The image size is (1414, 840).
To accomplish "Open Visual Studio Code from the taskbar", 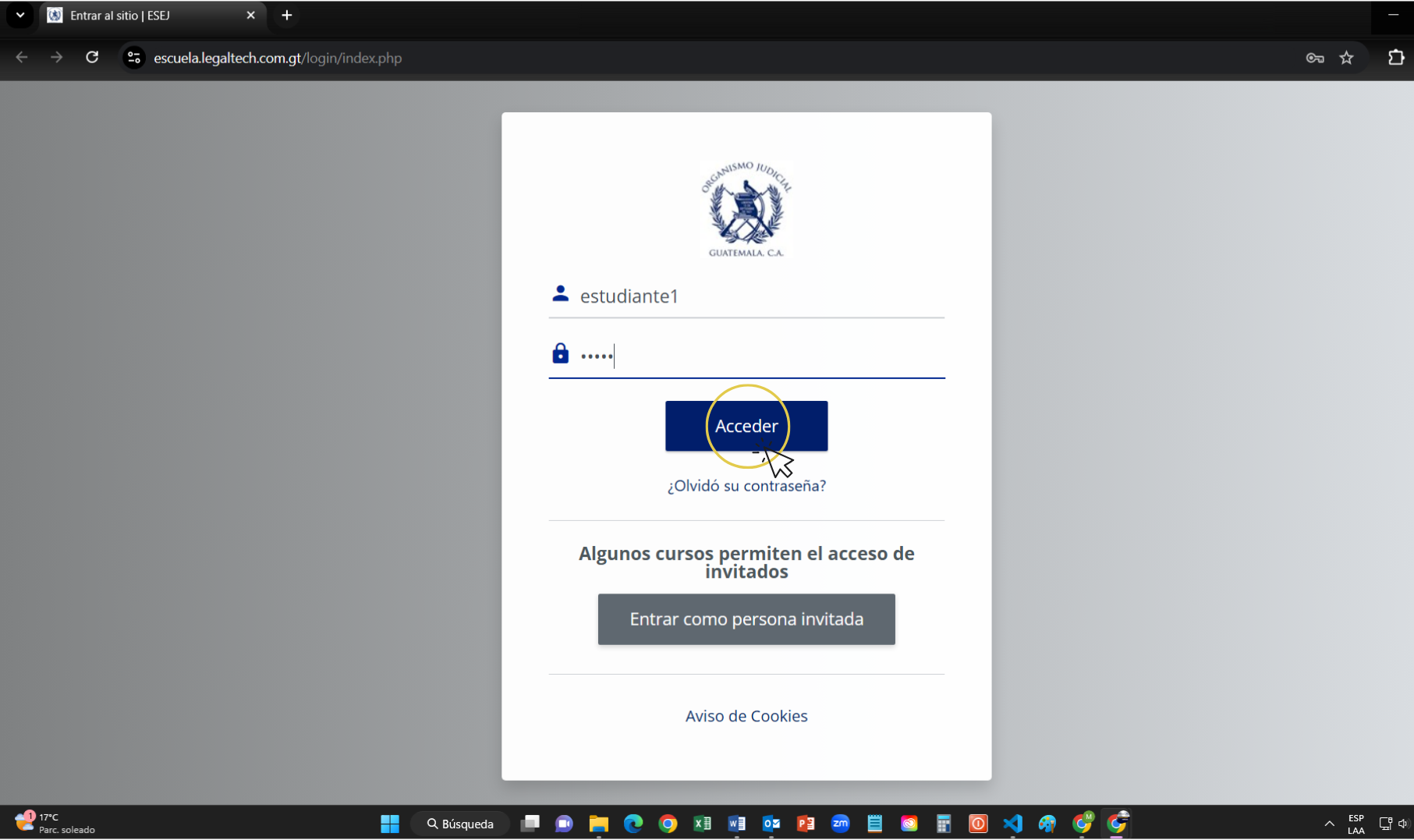I will coord(1012,824).
